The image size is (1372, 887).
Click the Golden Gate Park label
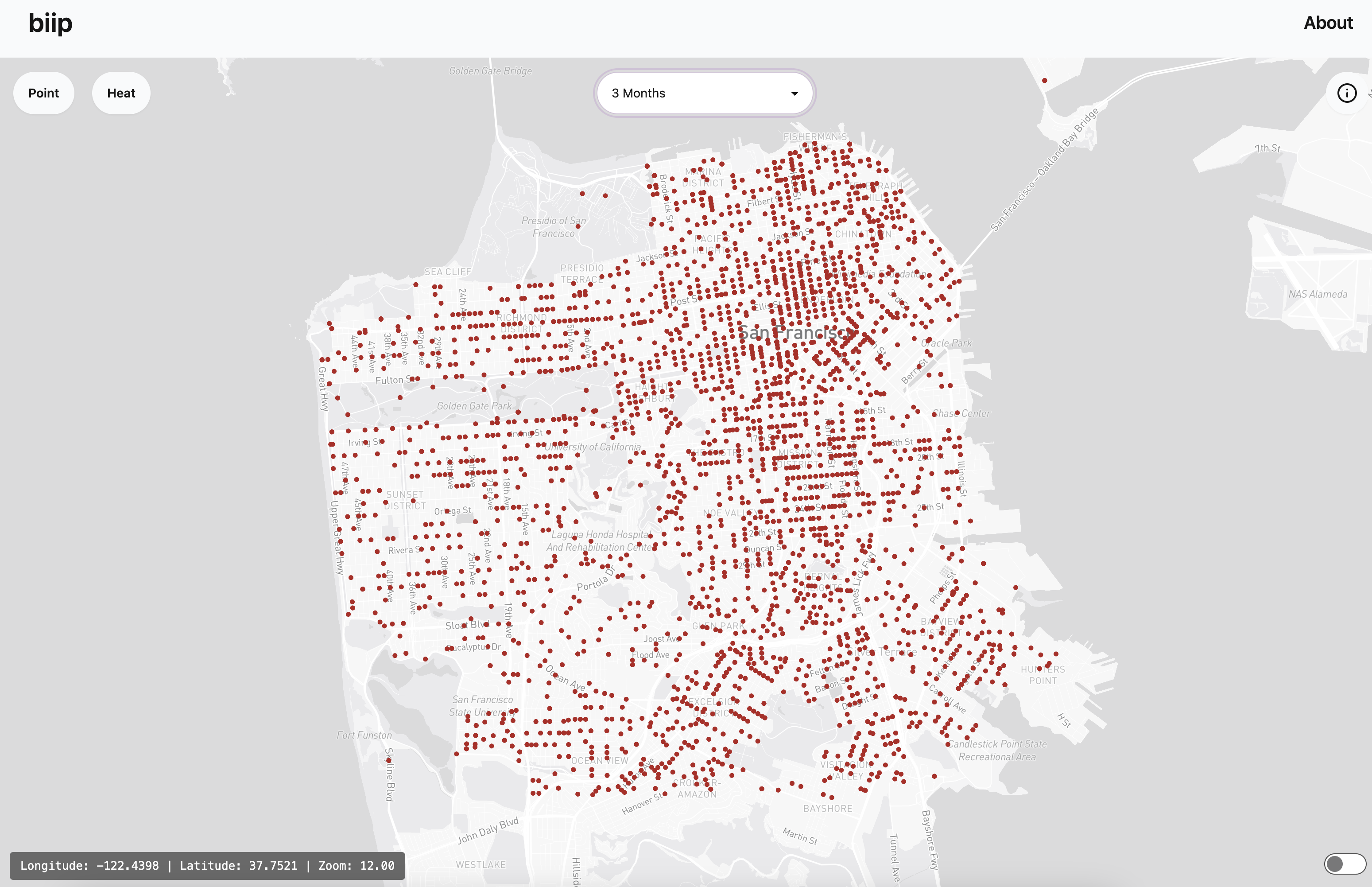click(x=474, y=406)
